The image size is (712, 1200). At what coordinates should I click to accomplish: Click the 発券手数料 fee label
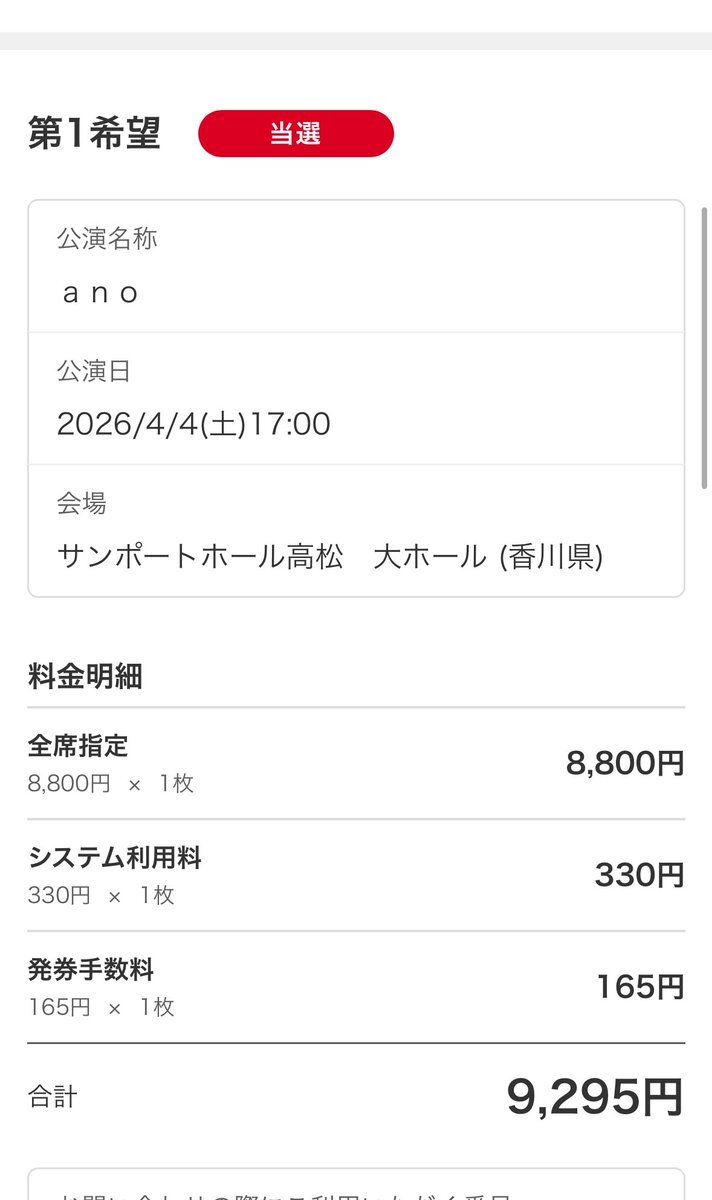pos(91,969)
